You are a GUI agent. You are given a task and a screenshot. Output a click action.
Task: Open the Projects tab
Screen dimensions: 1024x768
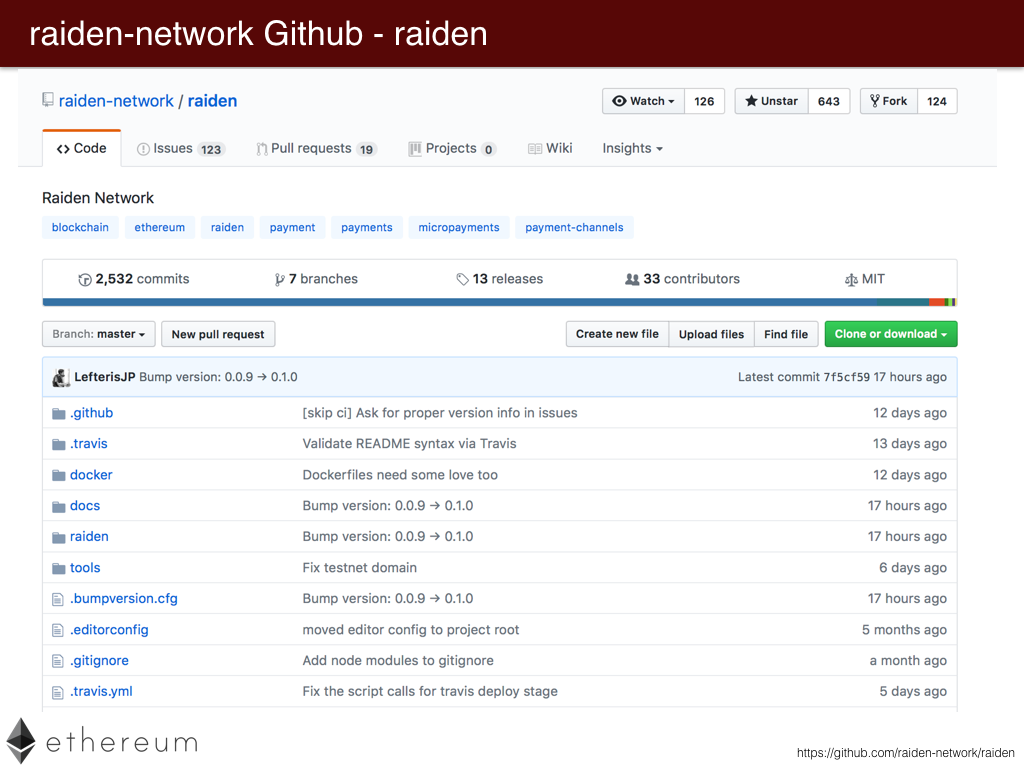click(x=452, y=149)
